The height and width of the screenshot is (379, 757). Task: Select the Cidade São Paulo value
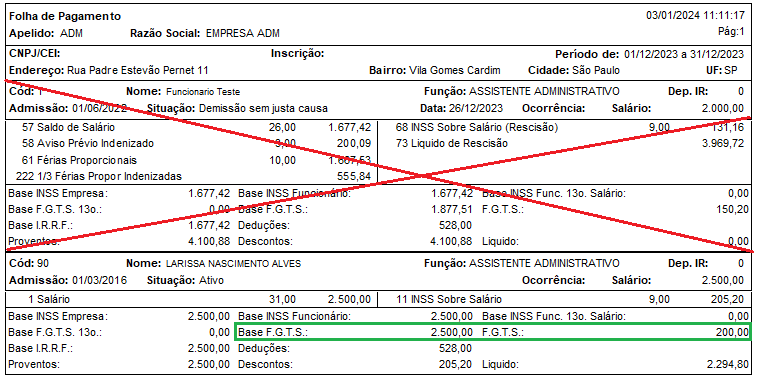[574, 70]
